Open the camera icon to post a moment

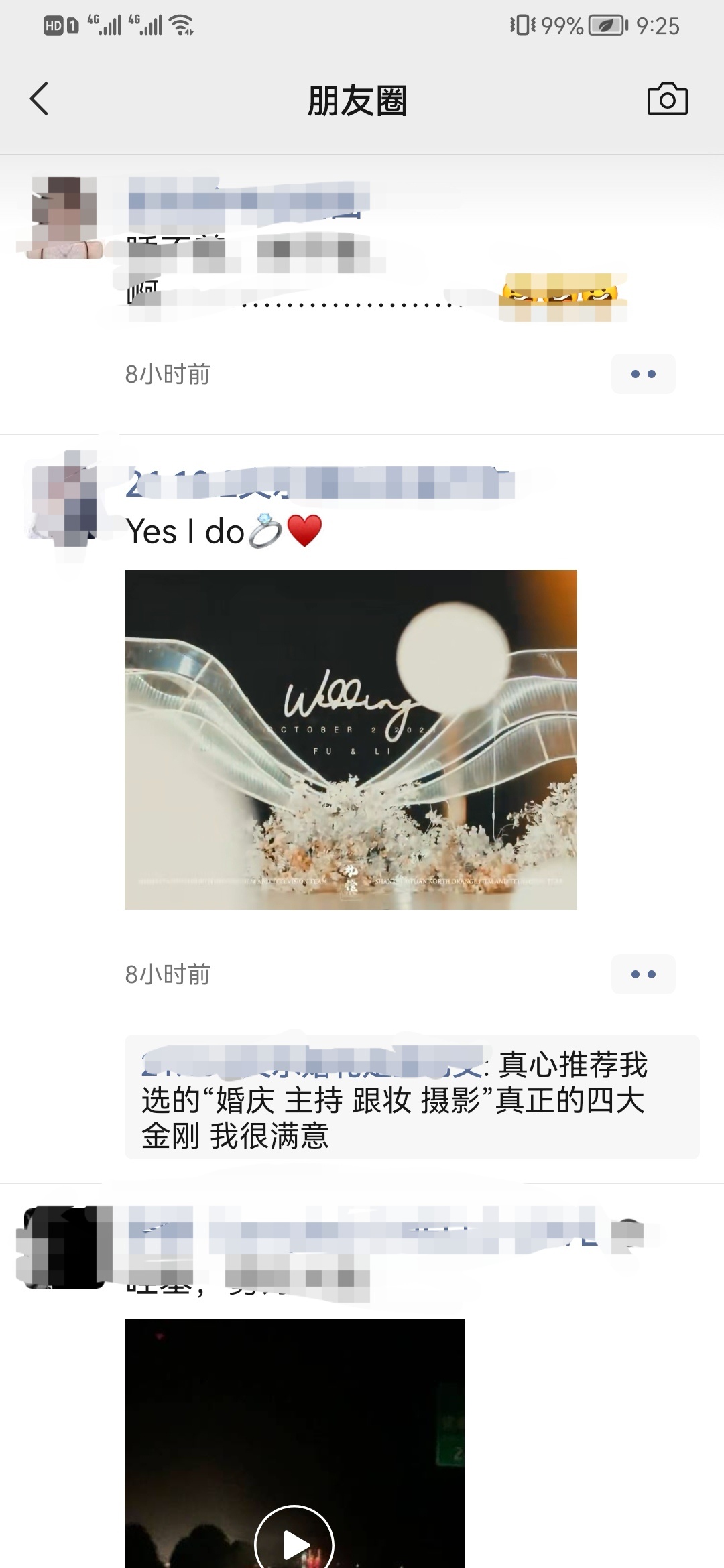[x=667, y=99]
